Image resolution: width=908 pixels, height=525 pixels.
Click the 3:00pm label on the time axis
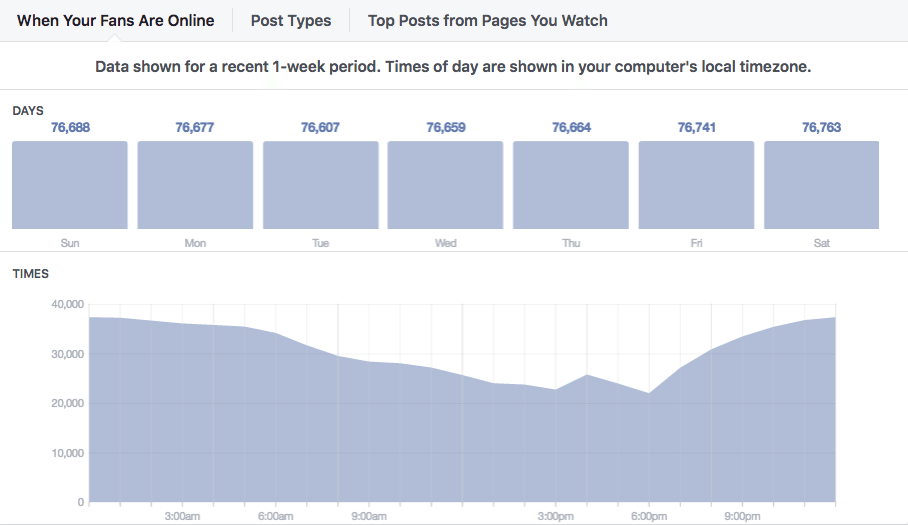(555, 516)
